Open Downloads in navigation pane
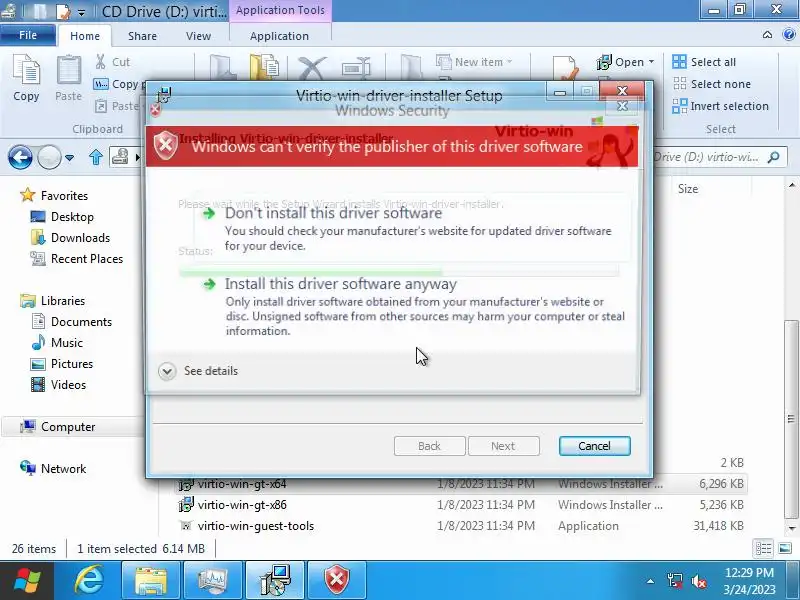Image resolution: width=800 pixels, height=600 pixels. click(x=70, y=238)
